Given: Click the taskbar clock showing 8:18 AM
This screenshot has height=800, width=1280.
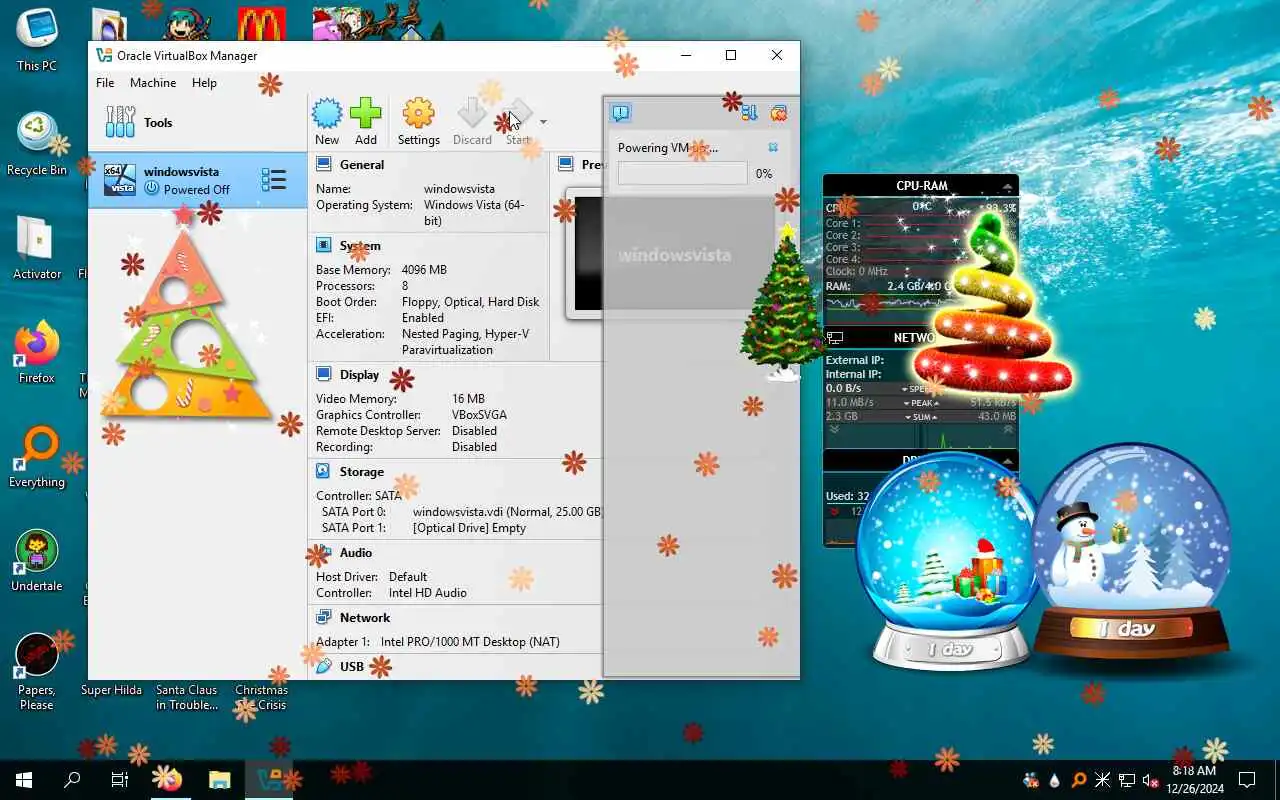Looking at the screenshot, I should (1194, 780).
